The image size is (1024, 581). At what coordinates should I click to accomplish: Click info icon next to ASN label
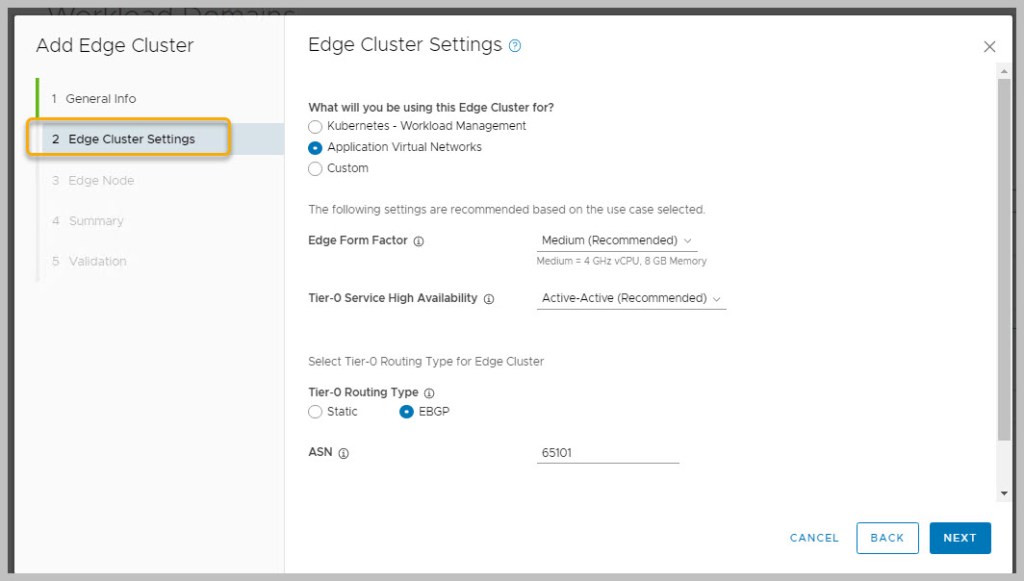(343, 453)
